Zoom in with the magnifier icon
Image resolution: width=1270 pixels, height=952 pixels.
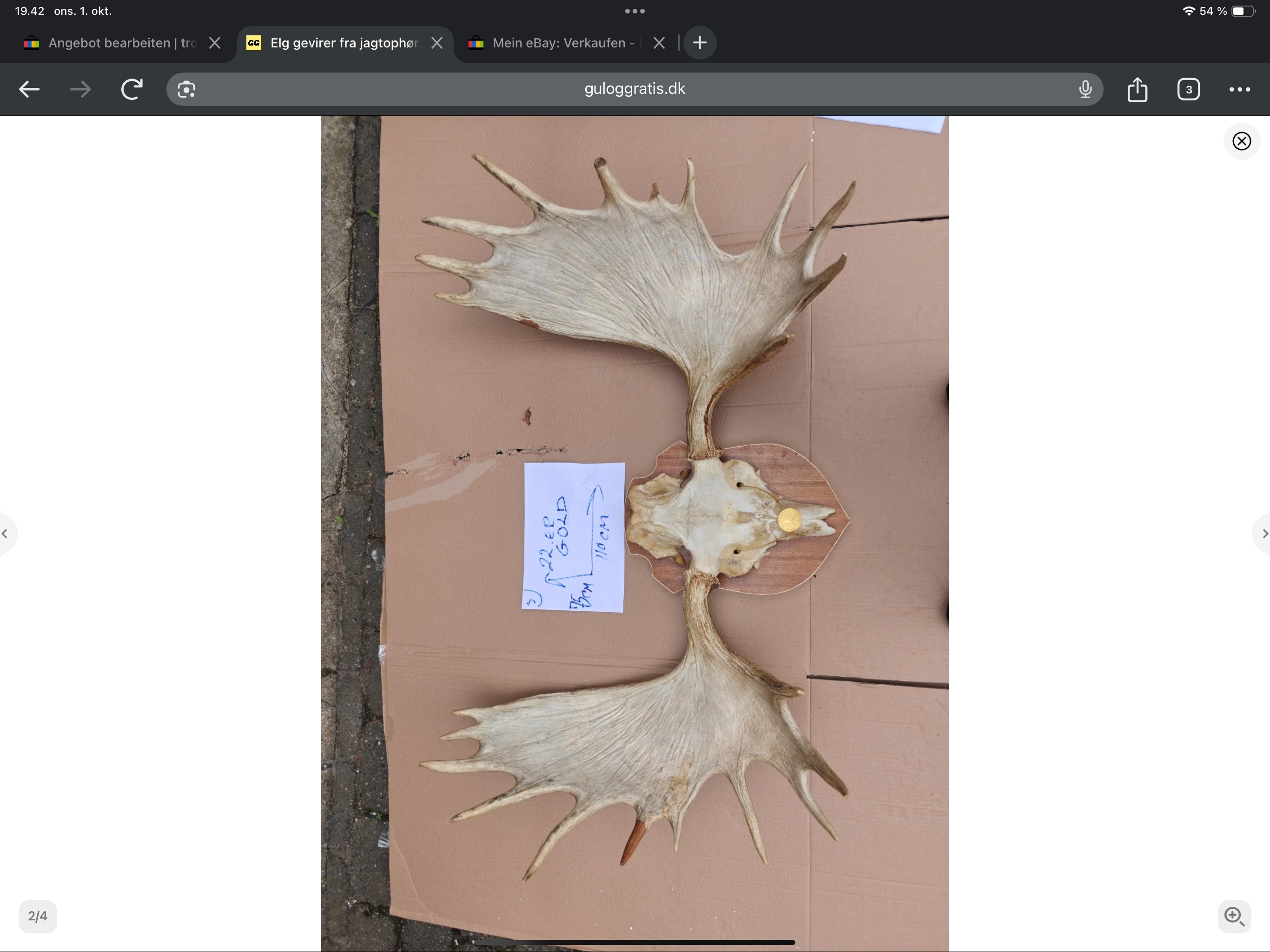coord(1234,916)
